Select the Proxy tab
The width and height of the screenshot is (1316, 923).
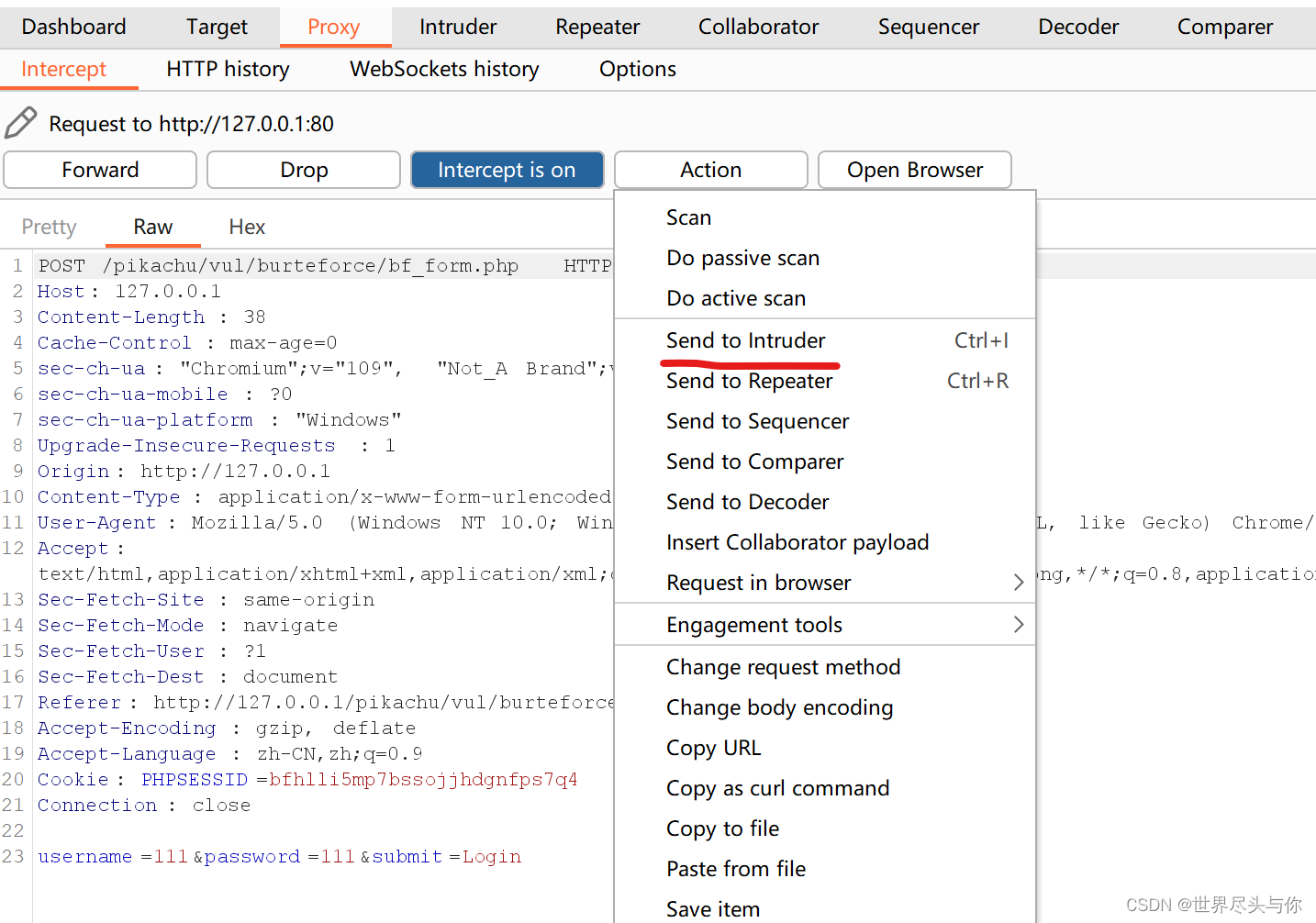coord(334,27)
